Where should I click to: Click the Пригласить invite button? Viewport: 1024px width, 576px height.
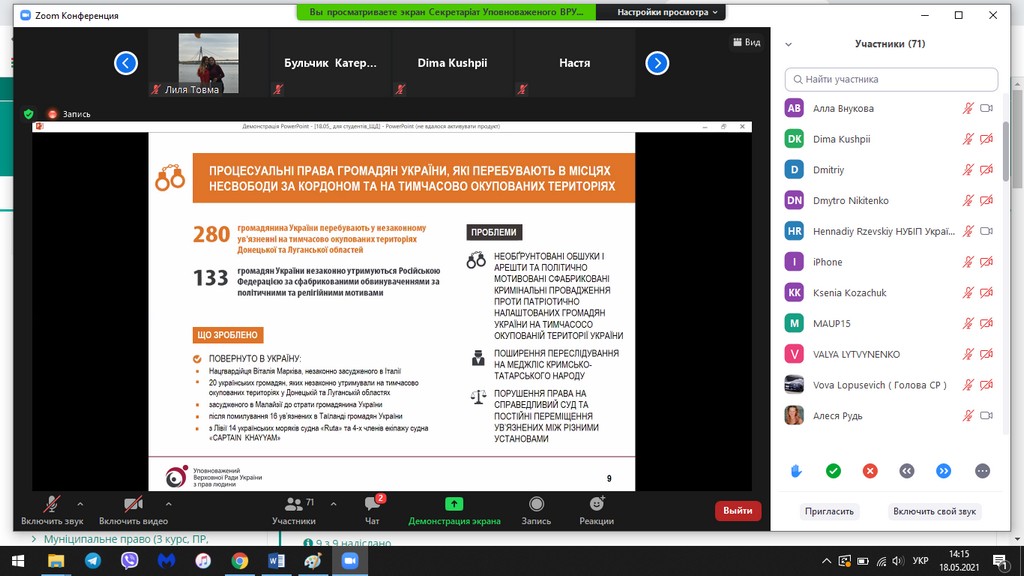[x=830, y=511]
